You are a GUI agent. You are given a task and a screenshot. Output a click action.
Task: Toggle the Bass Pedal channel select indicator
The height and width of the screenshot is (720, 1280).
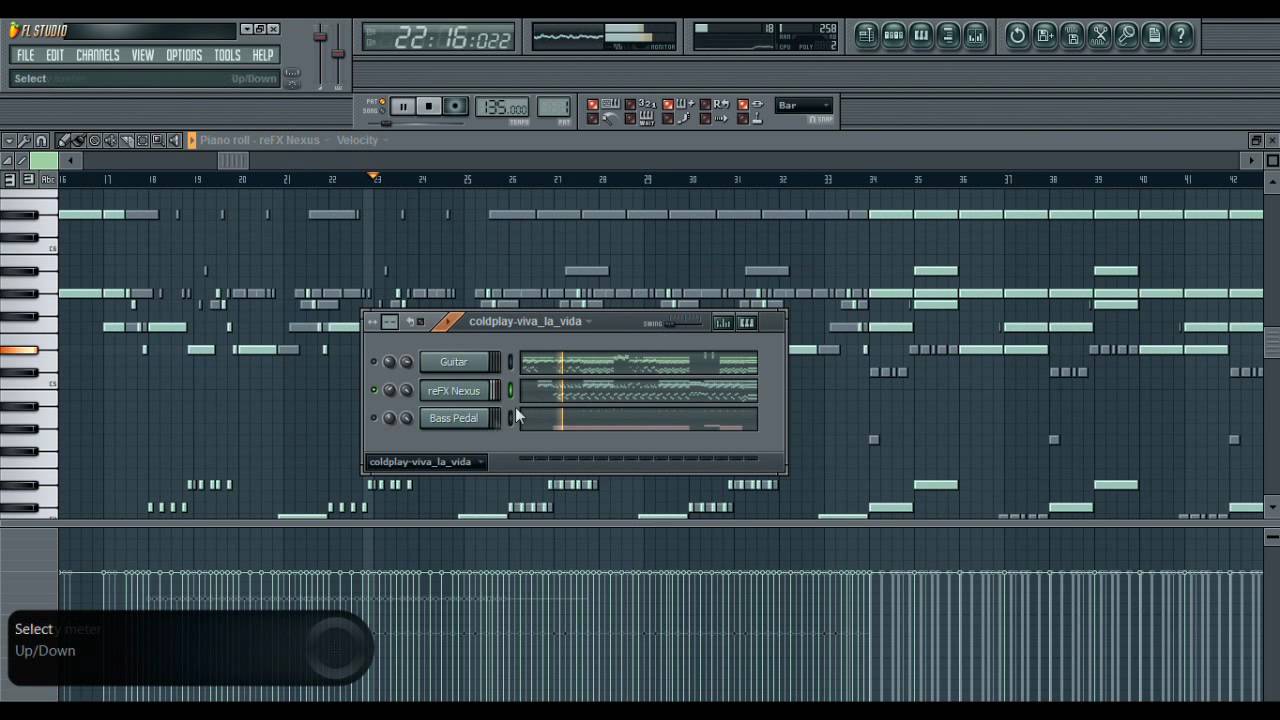click(510, 418)
